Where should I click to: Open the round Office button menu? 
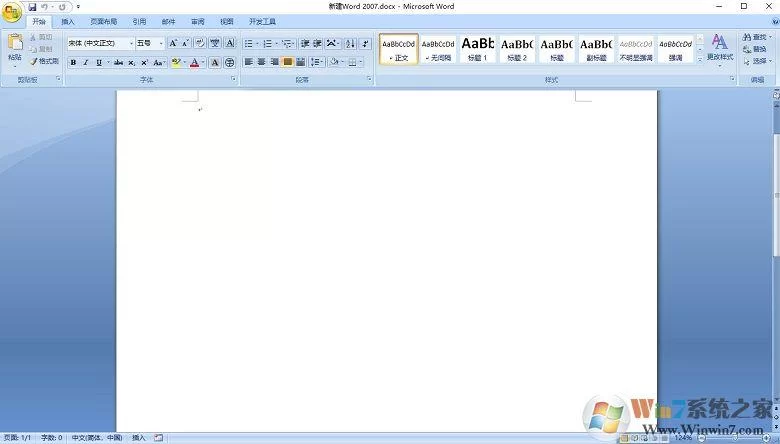pyautogui.click(x=11, y=12)
